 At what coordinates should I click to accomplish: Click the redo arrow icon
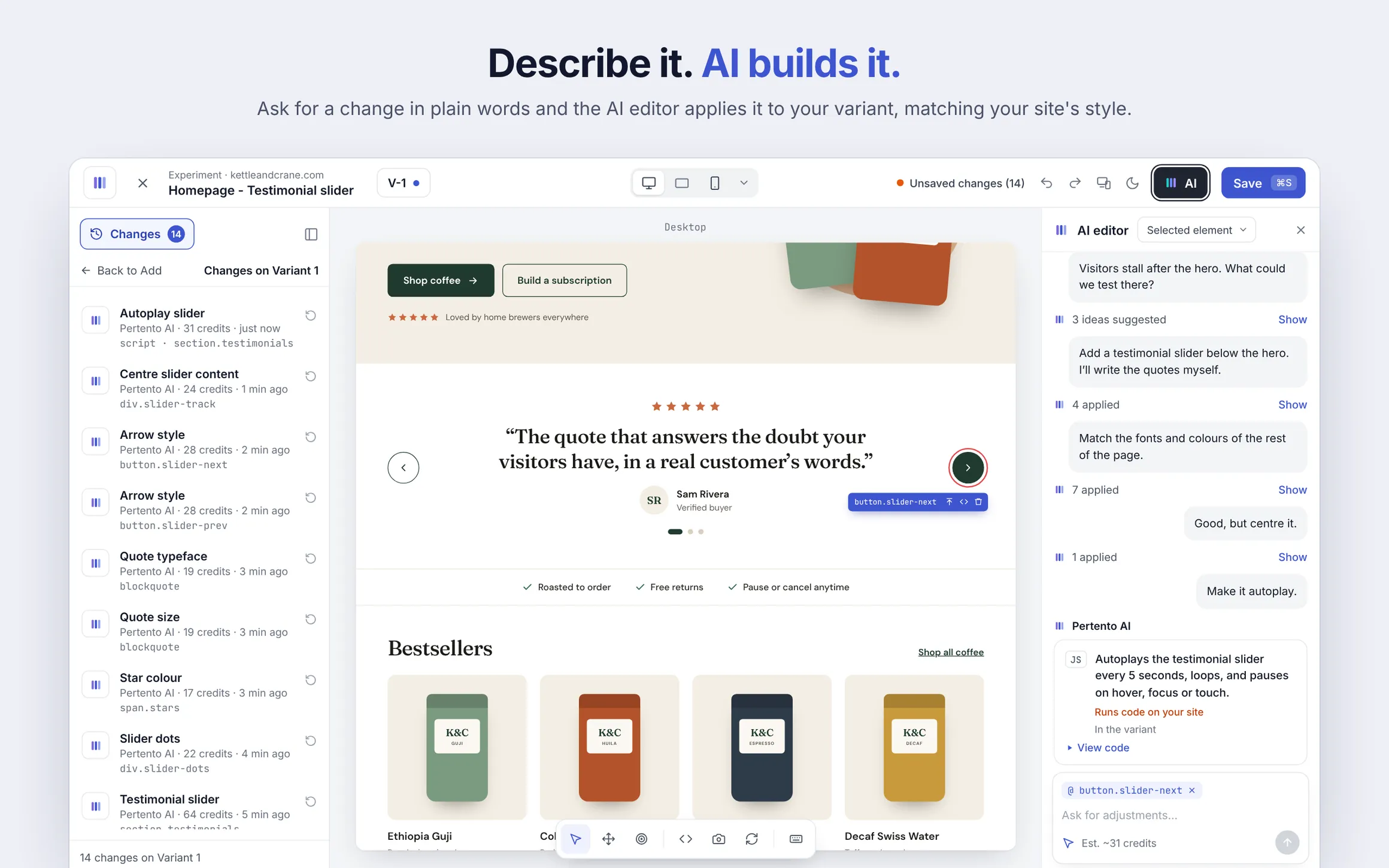pyautogui.click(x=1075, y=183)
